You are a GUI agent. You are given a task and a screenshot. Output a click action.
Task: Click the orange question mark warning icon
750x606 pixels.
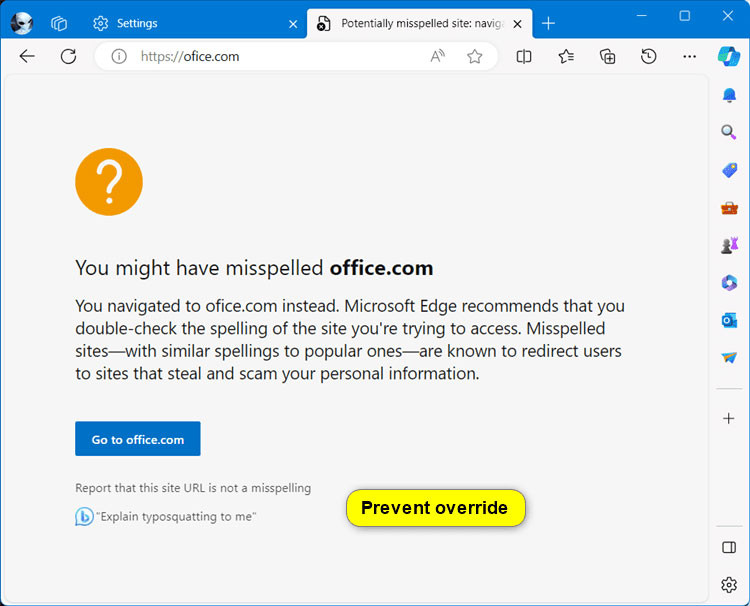tap(109, 182)
